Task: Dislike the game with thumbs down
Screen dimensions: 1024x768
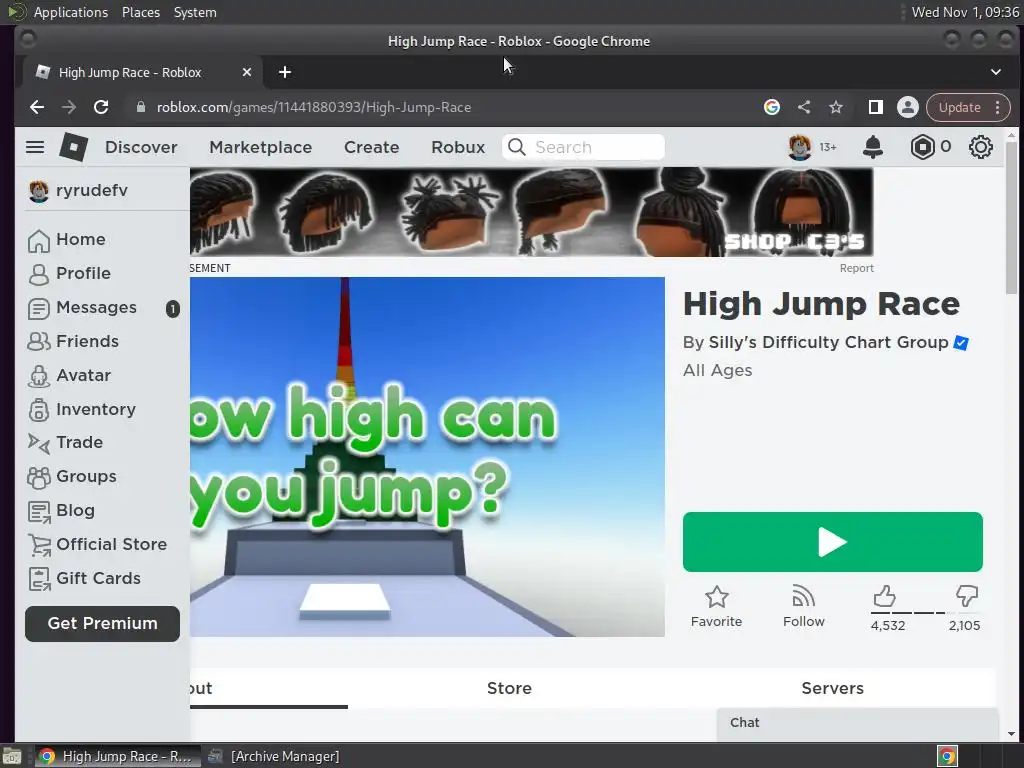Action: (967, 596)
